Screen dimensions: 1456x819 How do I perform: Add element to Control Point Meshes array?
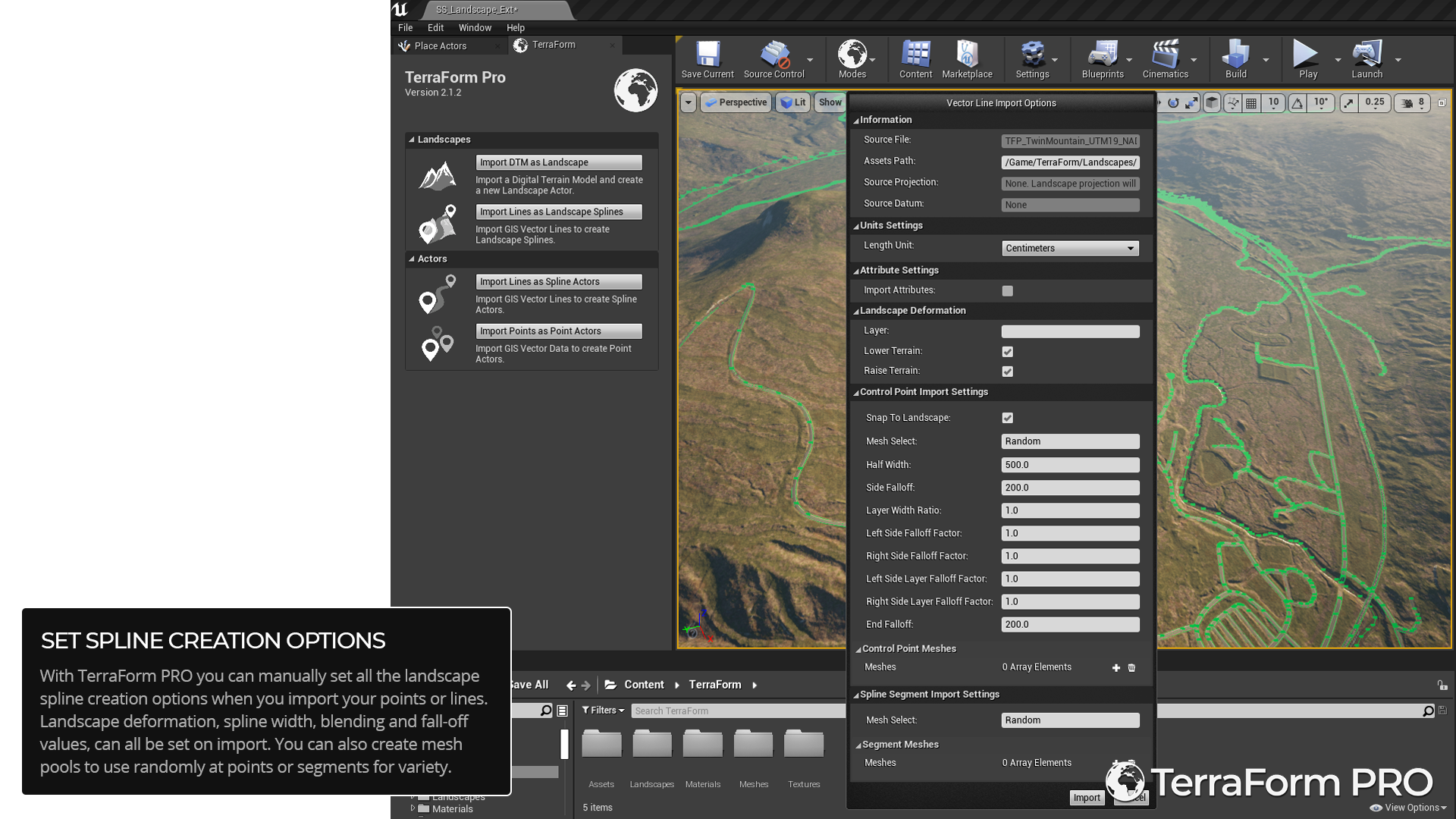click(1116, 668)
